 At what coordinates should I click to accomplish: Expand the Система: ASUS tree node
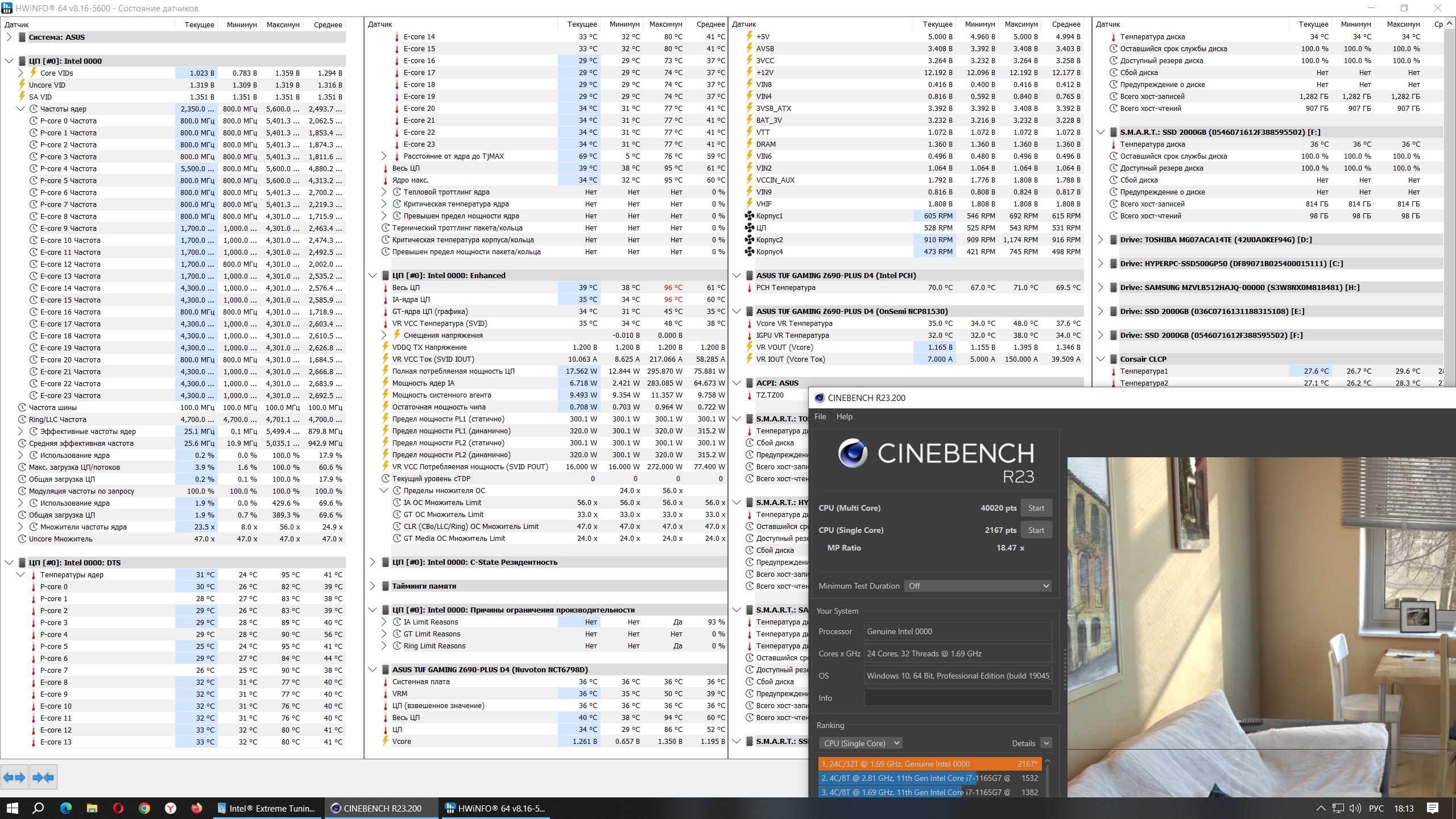[9, 37]
